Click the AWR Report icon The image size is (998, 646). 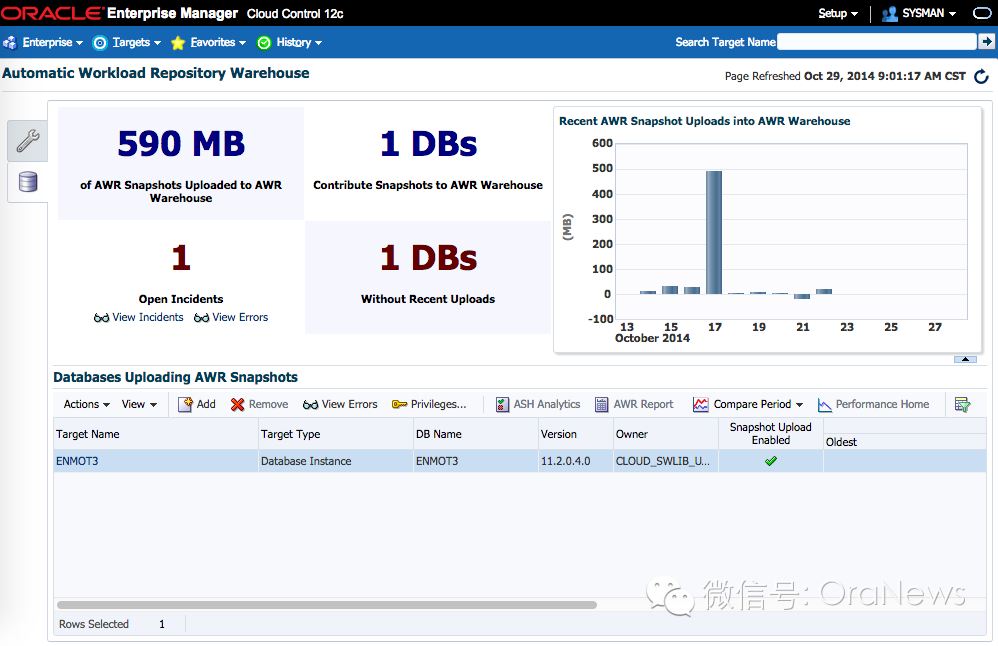pyautogui.click(x=601, y=404)
